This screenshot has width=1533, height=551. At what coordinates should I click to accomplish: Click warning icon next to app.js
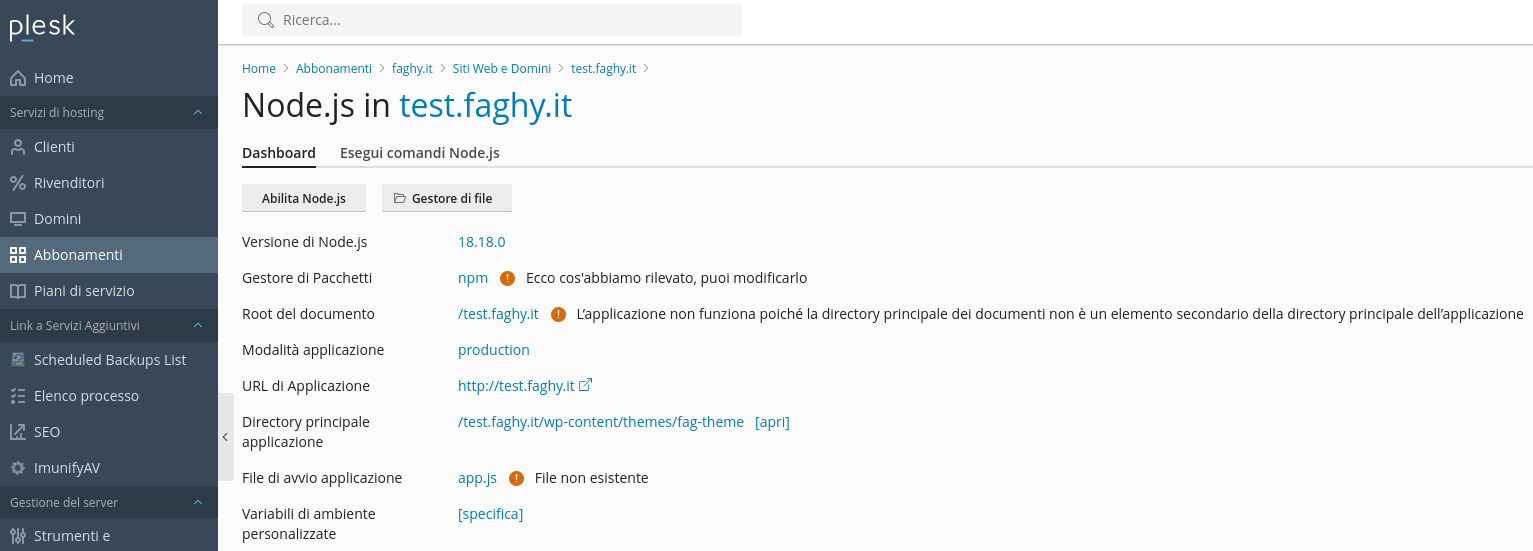[516, 478]
